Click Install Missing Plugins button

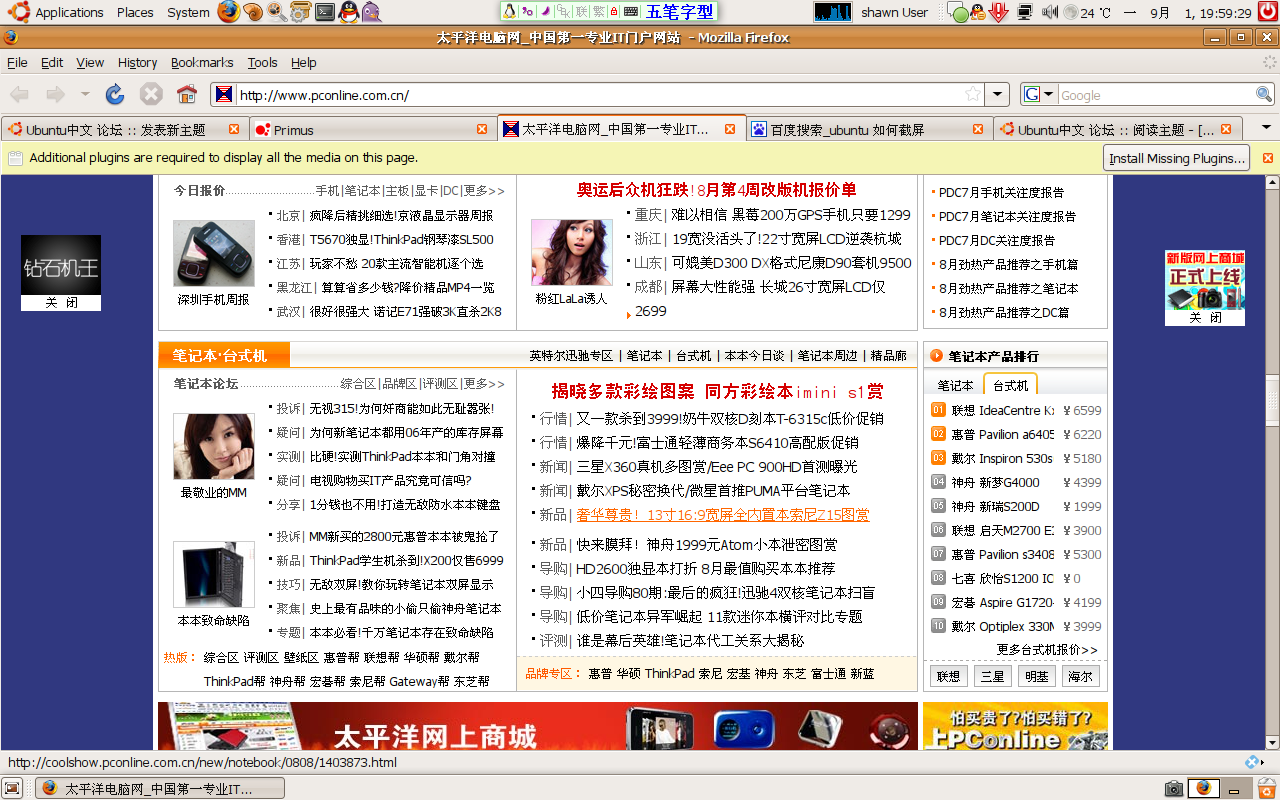(x=1178, y=158)
